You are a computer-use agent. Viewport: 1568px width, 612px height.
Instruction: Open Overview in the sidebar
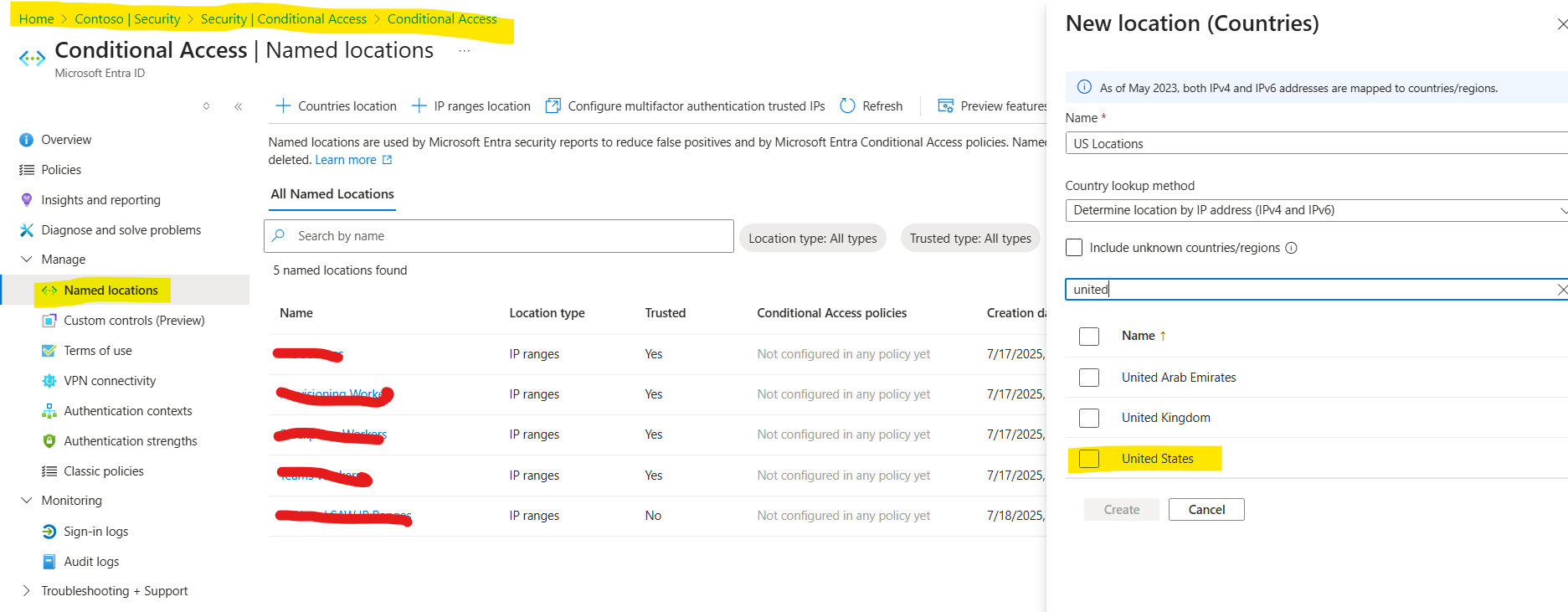point(66,140)
